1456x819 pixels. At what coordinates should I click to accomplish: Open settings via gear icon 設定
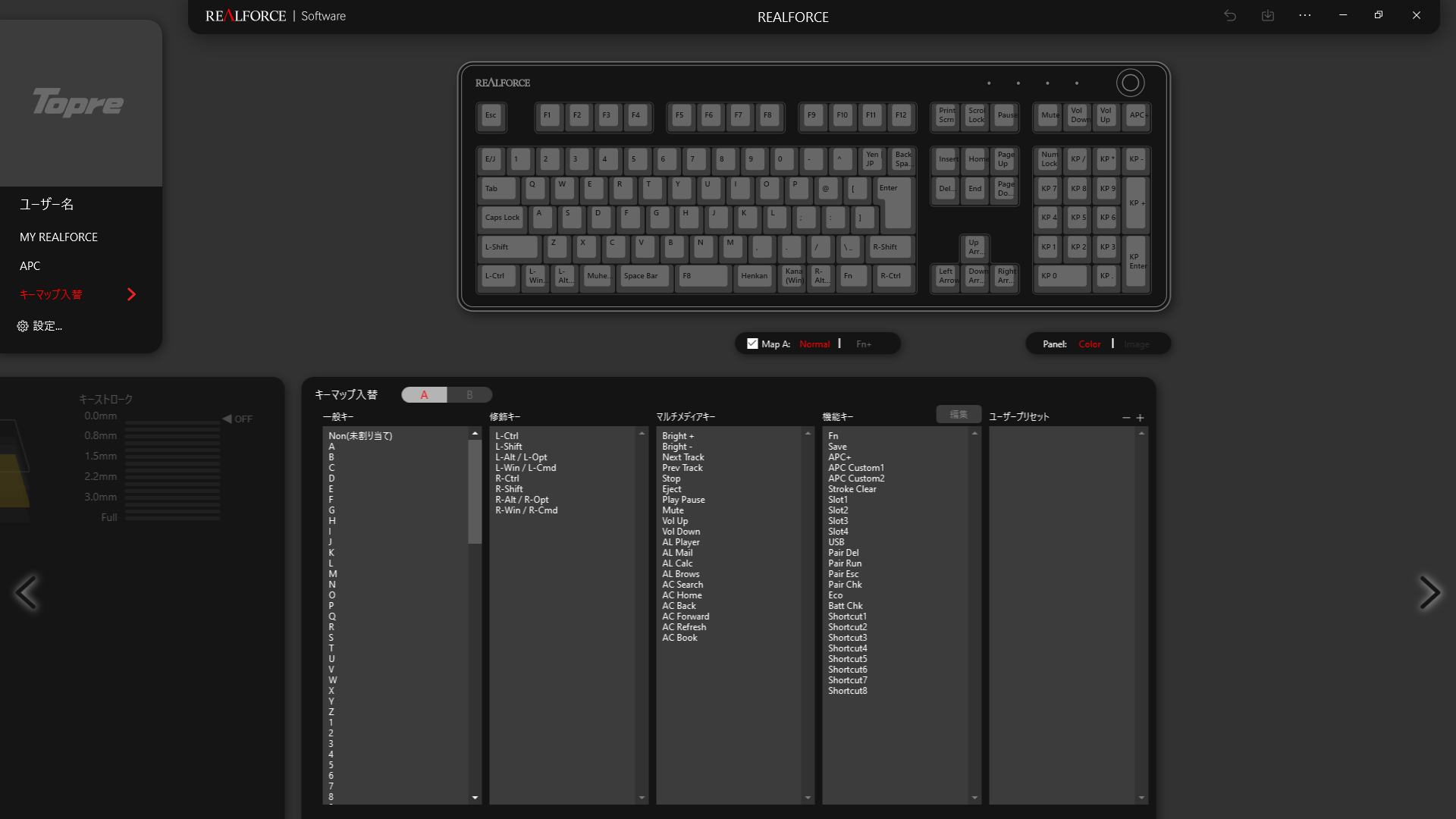pyautogui.click(x=23, y=326)
